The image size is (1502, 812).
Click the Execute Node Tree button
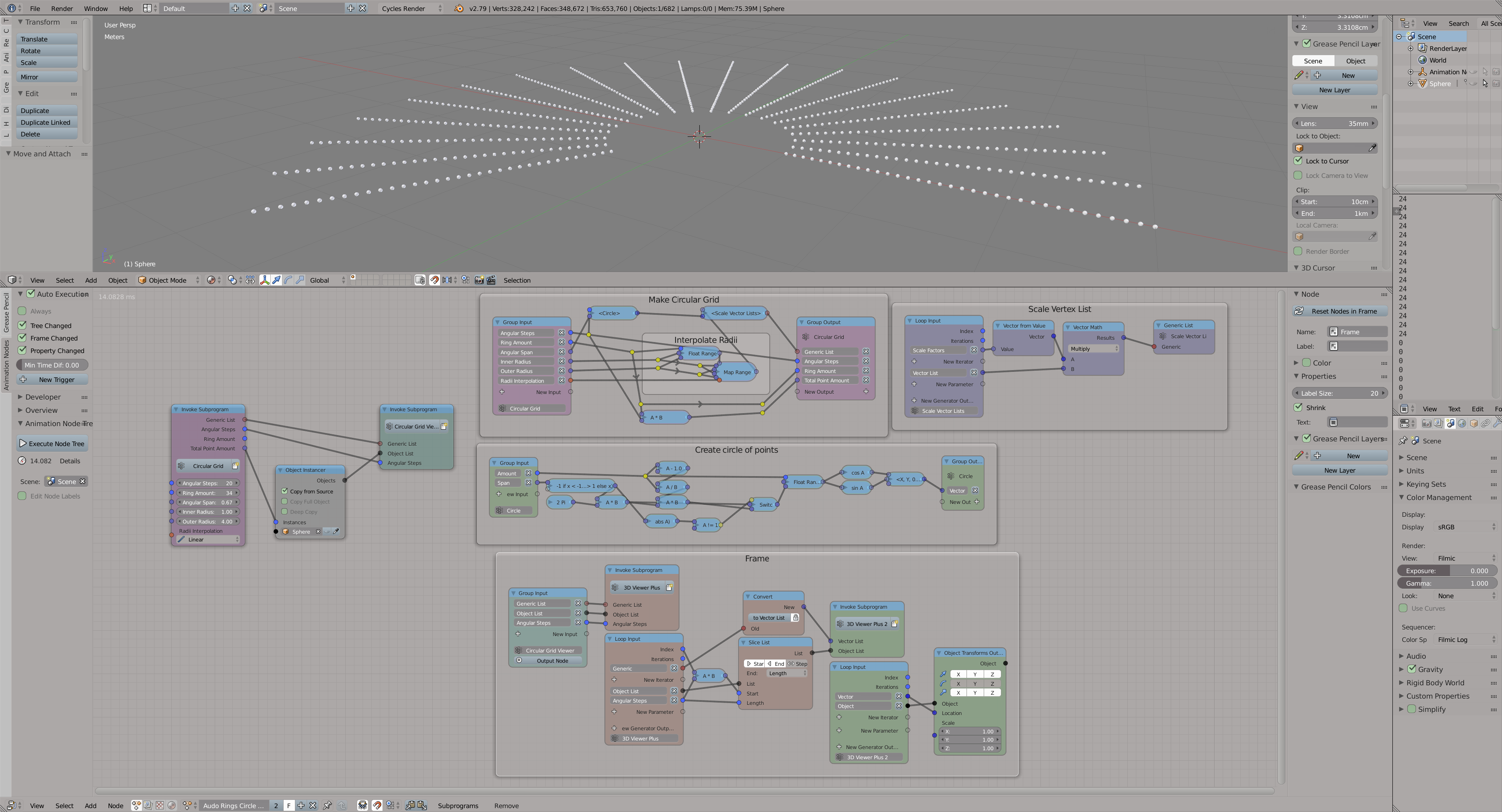coord(52,443)
